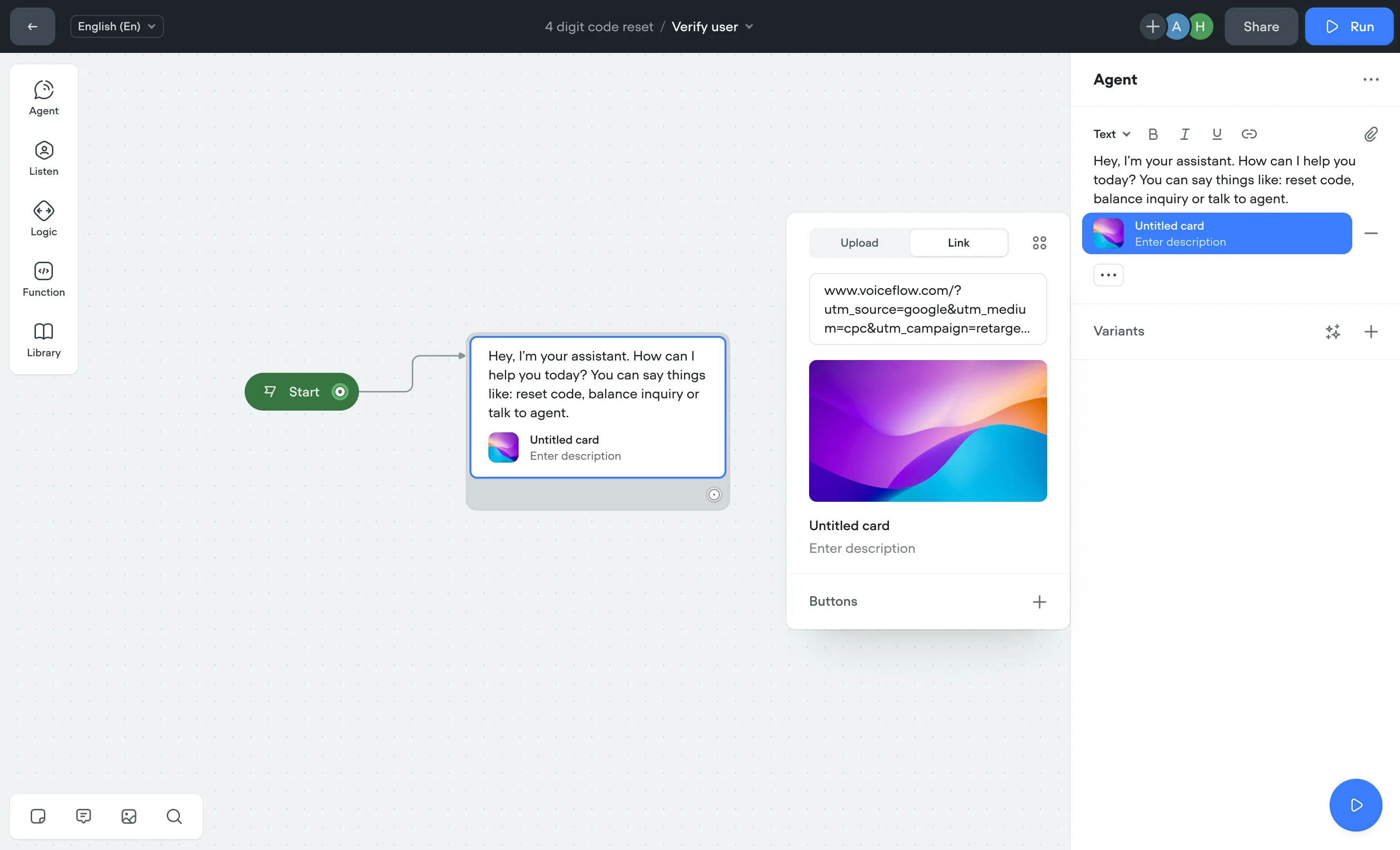The image size is (1400, 850).
Task: Click the voiceflow.com URL input field
Action: 927,309
